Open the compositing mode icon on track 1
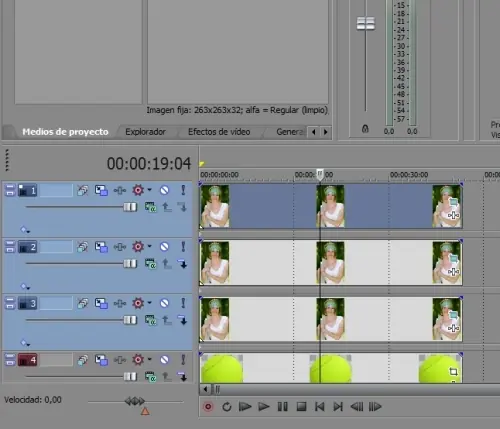Image resolution: width=500 pixels, height=429 pixels. click(150, 207)
